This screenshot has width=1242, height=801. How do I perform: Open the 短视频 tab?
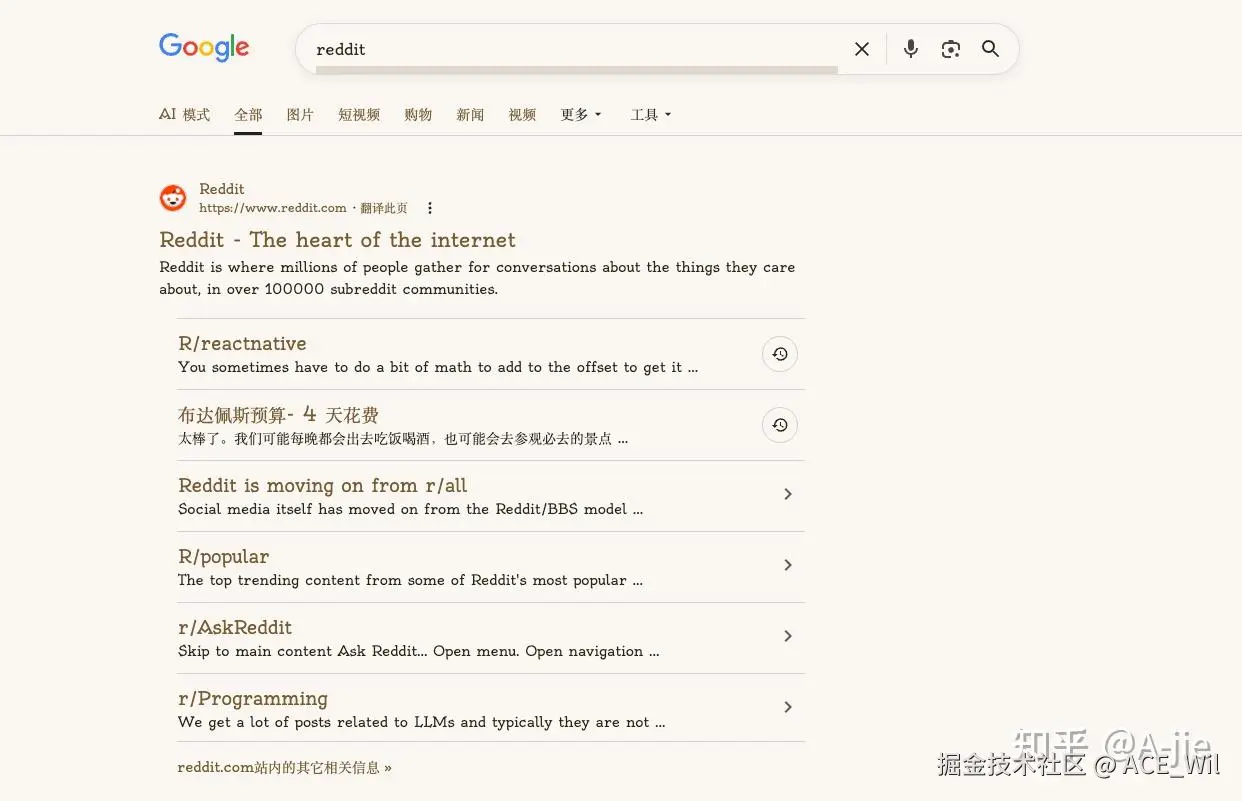pyautogui.click(x=359, y=115)
